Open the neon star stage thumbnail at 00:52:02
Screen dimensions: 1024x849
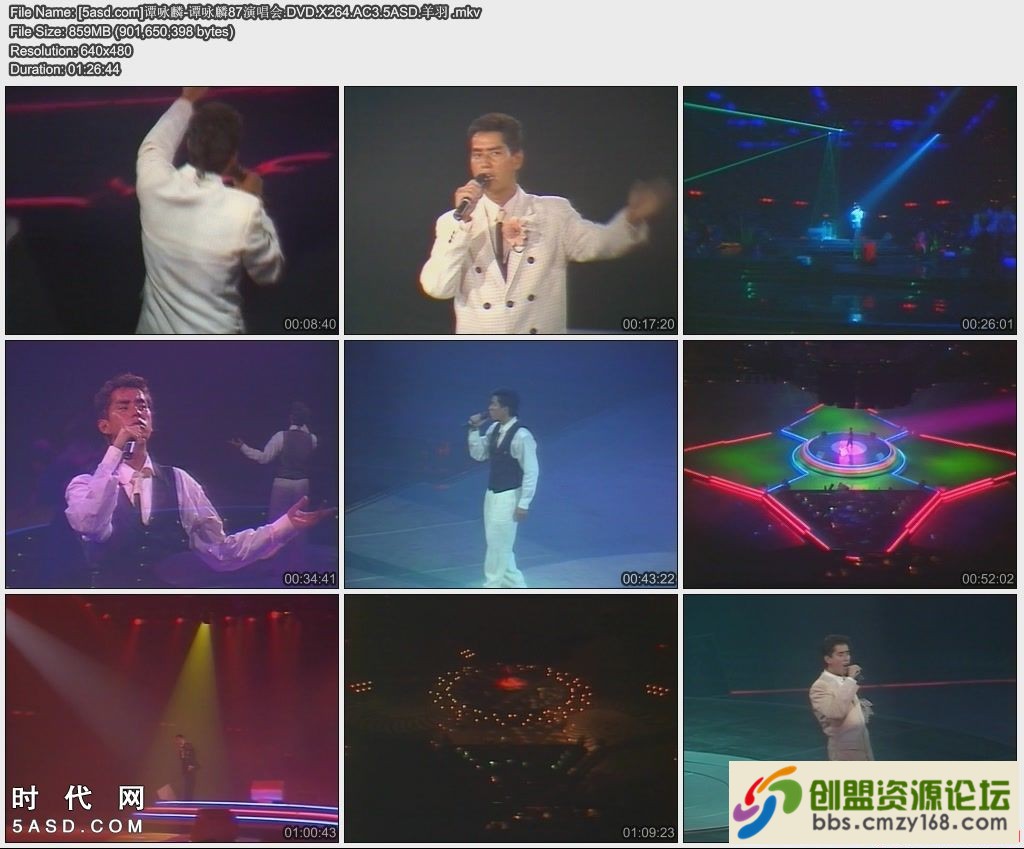[x=850, y=464]
